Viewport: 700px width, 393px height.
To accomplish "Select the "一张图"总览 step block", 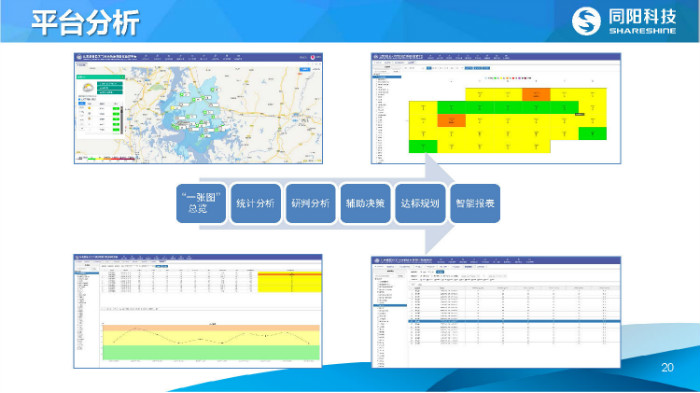I will (x=201, y=203).
